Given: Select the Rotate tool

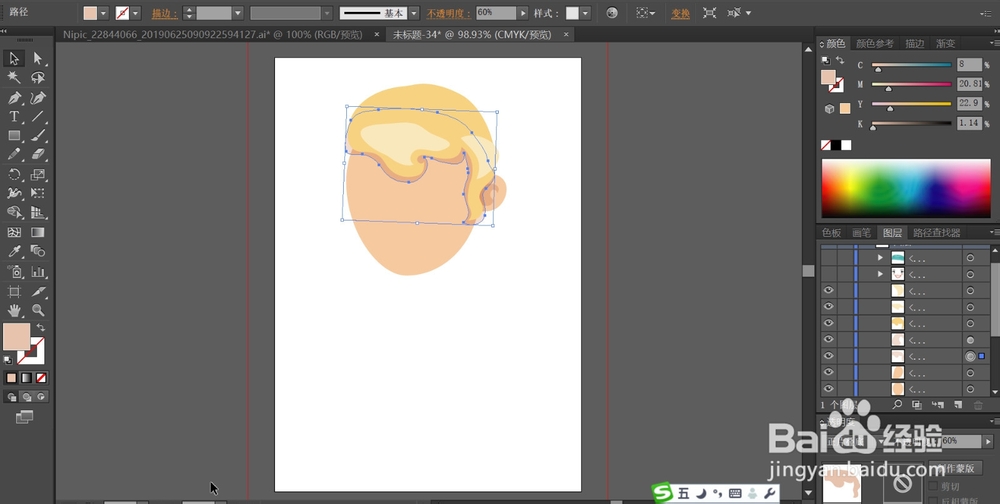Looking at the screenshot, I should pyautogui.click(x=14, y=174).
